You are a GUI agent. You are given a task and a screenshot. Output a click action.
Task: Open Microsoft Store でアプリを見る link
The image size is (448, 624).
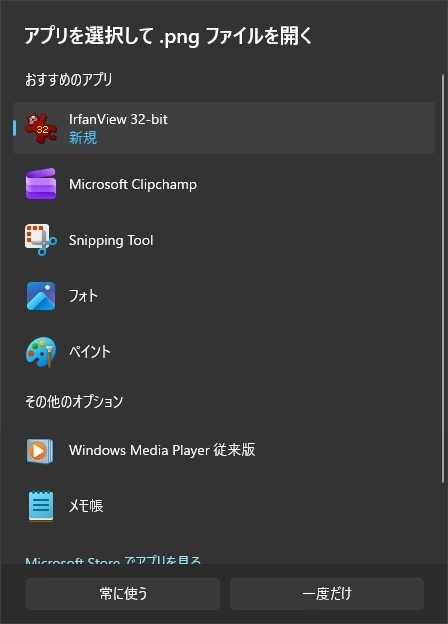point(113,560)
